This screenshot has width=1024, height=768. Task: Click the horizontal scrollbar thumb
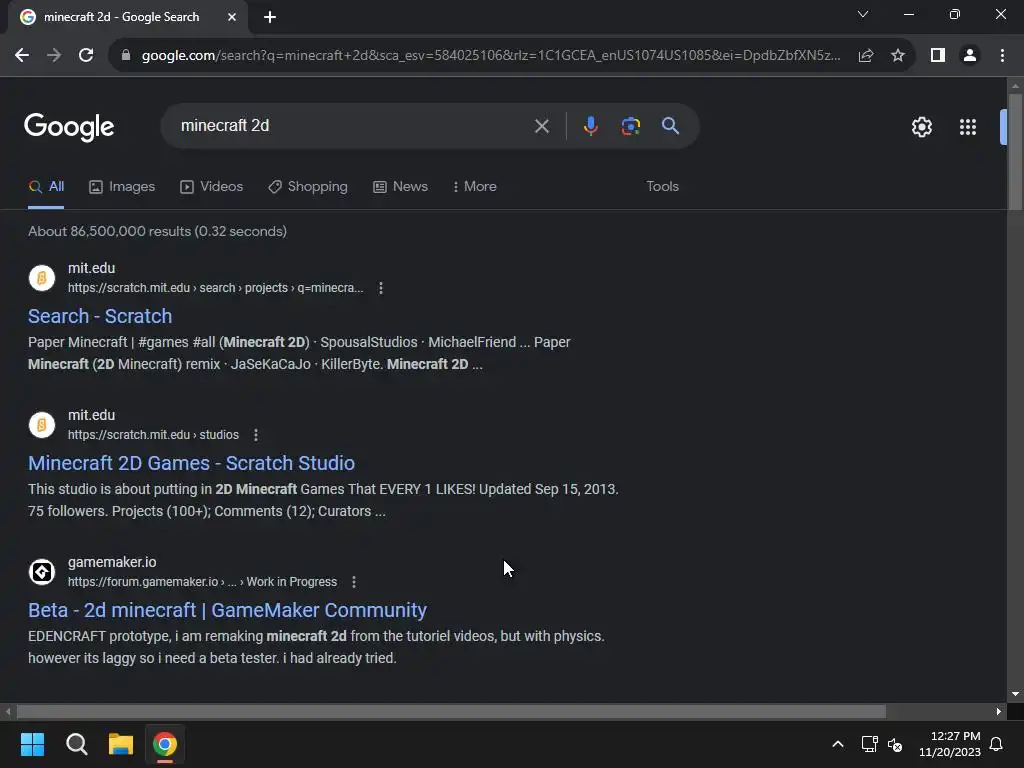[451, 711]
